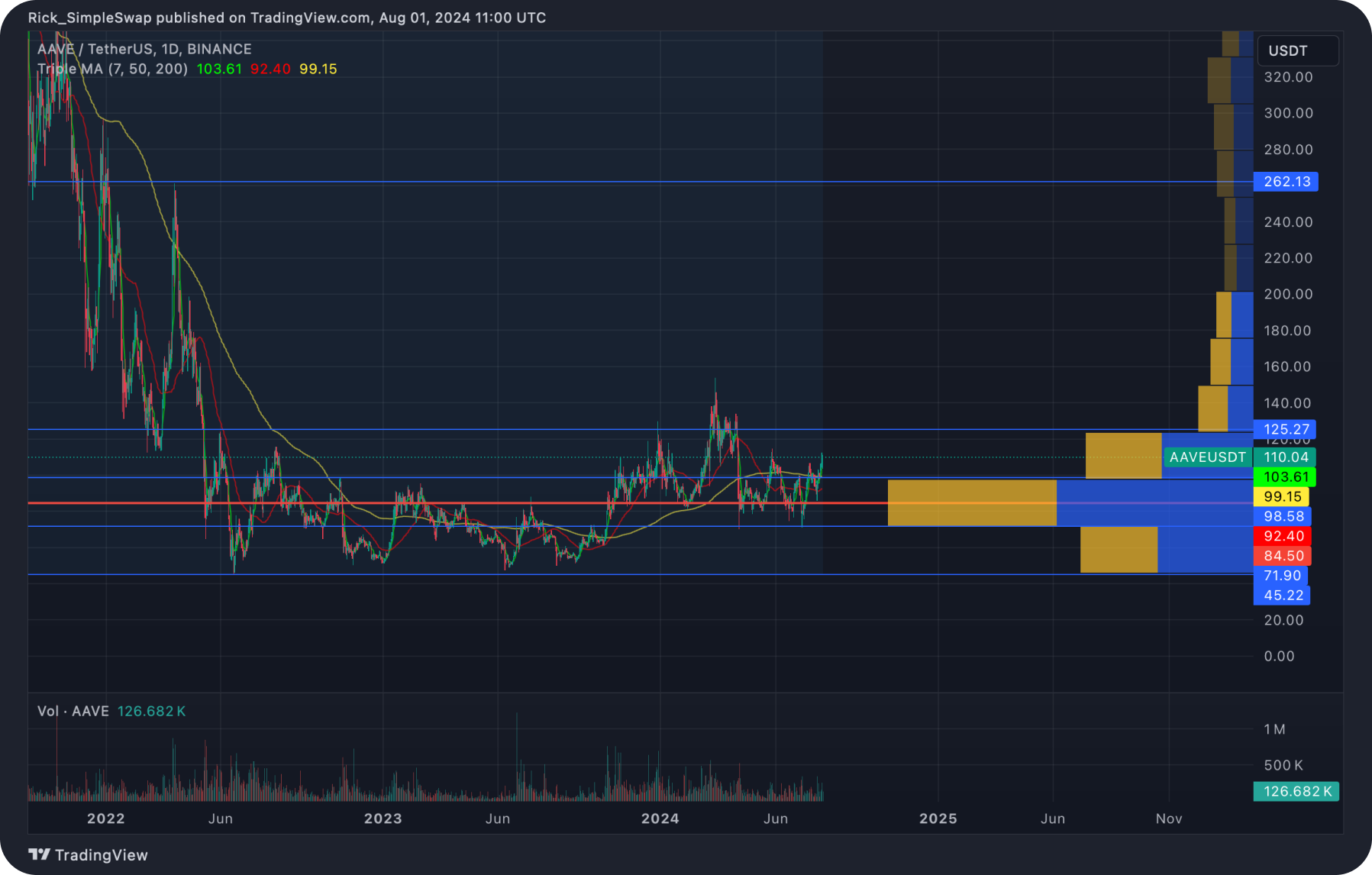Click the blue 262.13 price level label
The width and height of the screenshot is (1372, 875).
coord(1286,182)
